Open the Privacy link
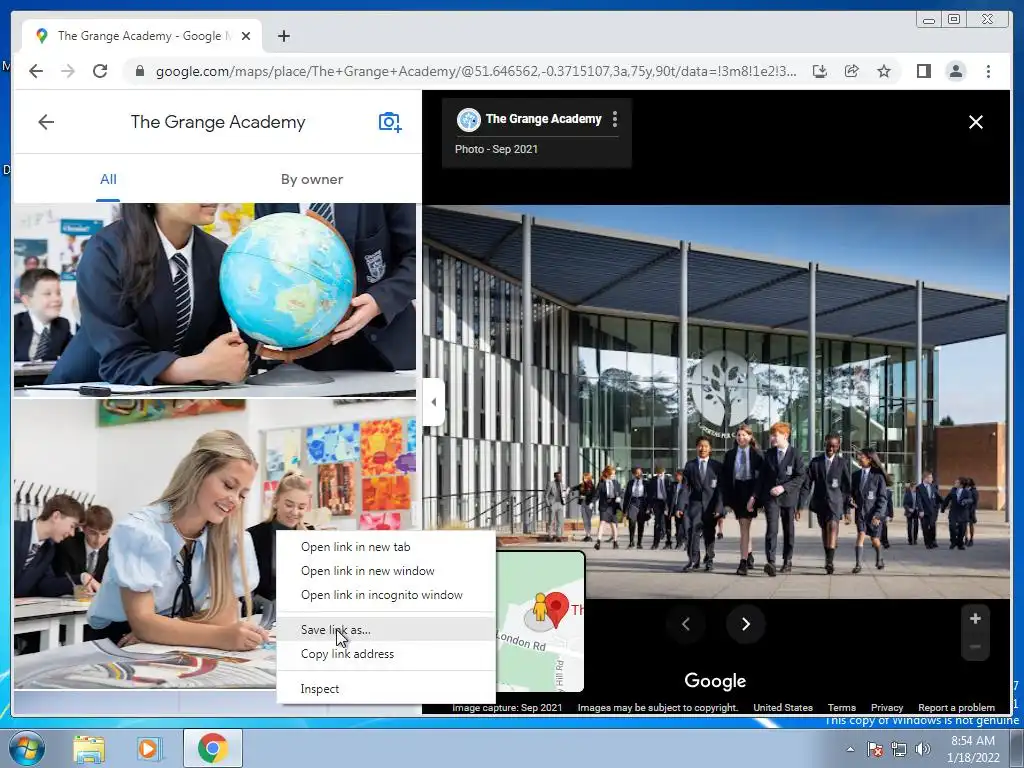Image resolution: width=1024 pixels, height=768 pixels. 887,707
